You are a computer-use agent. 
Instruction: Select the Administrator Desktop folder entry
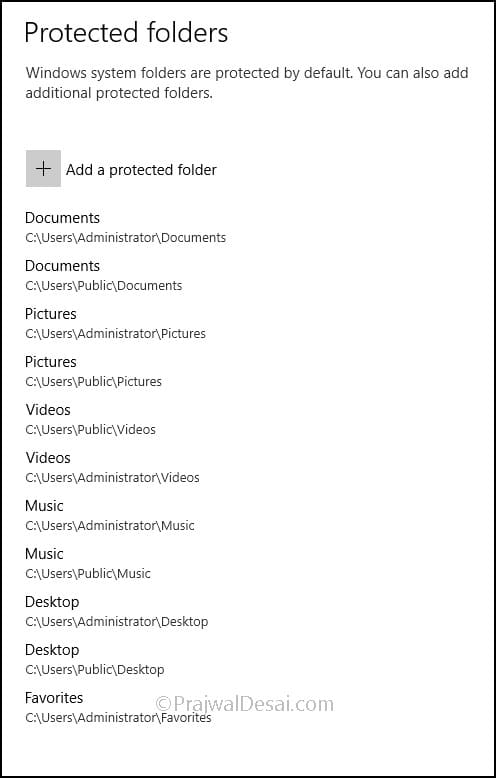point(117,612)
